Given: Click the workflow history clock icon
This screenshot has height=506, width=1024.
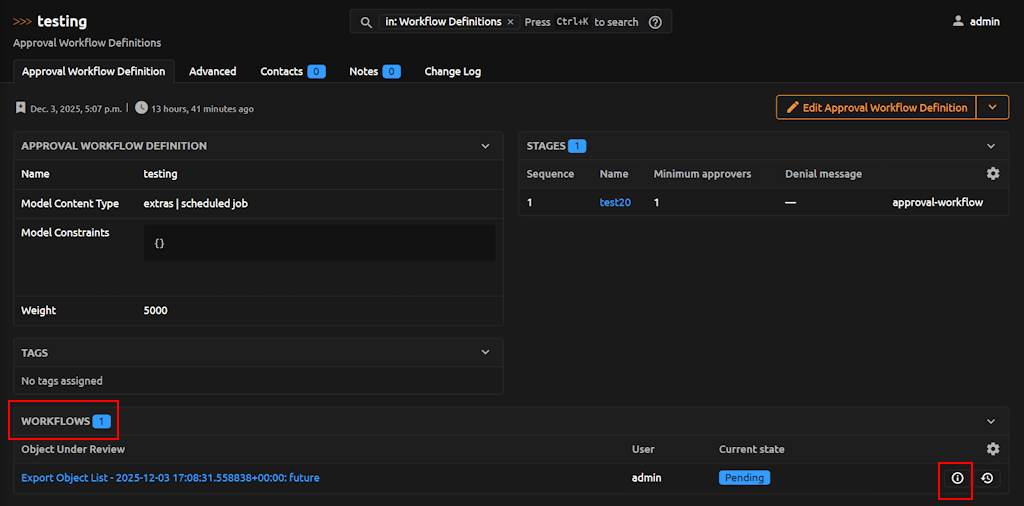Looking at the screenshot, I should point(987,479).
